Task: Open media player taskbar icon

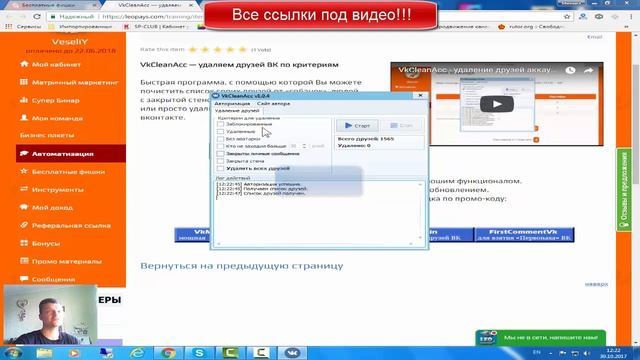Action: click(x=74, y=353)
